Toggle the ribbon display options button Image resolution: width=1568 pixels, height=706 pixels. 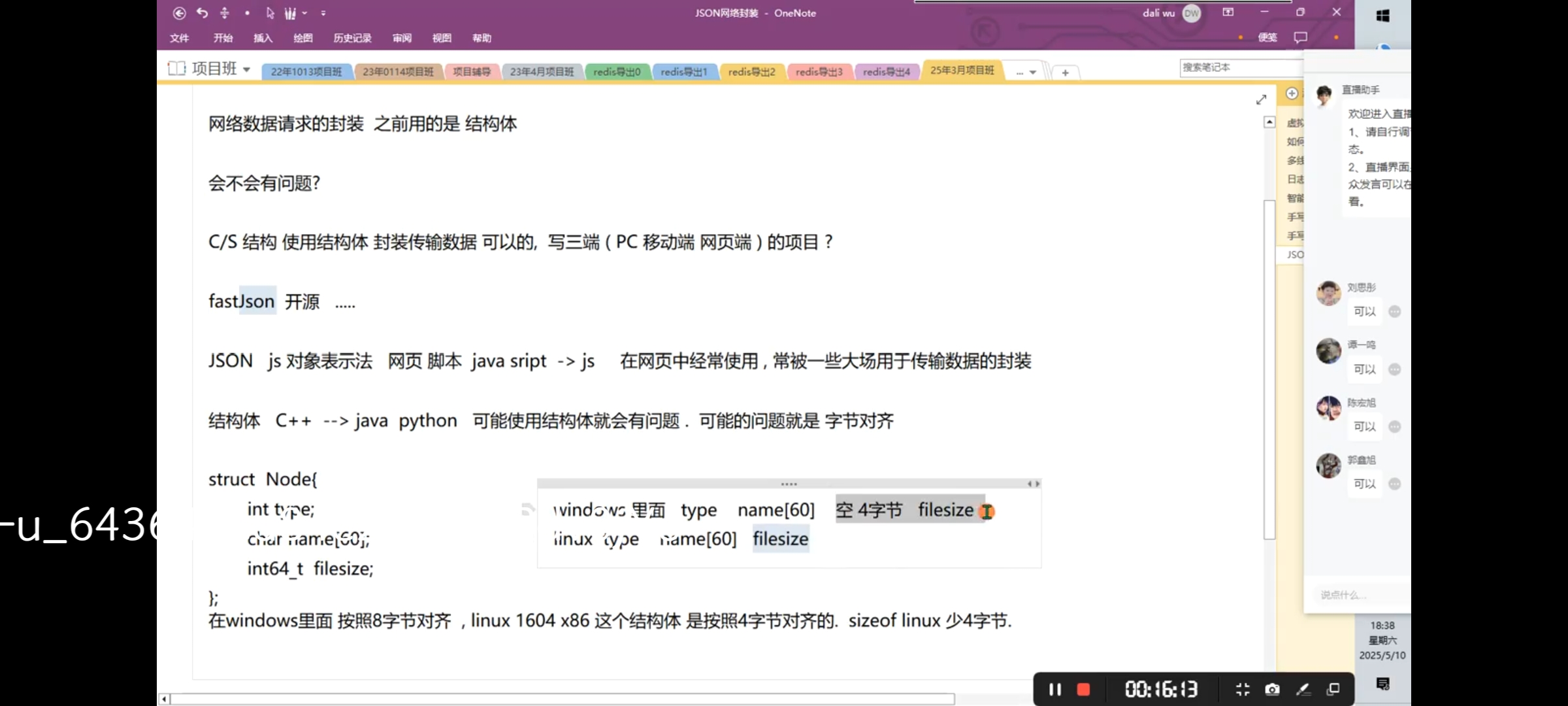pyautogui.click(x=1228, y=12)
